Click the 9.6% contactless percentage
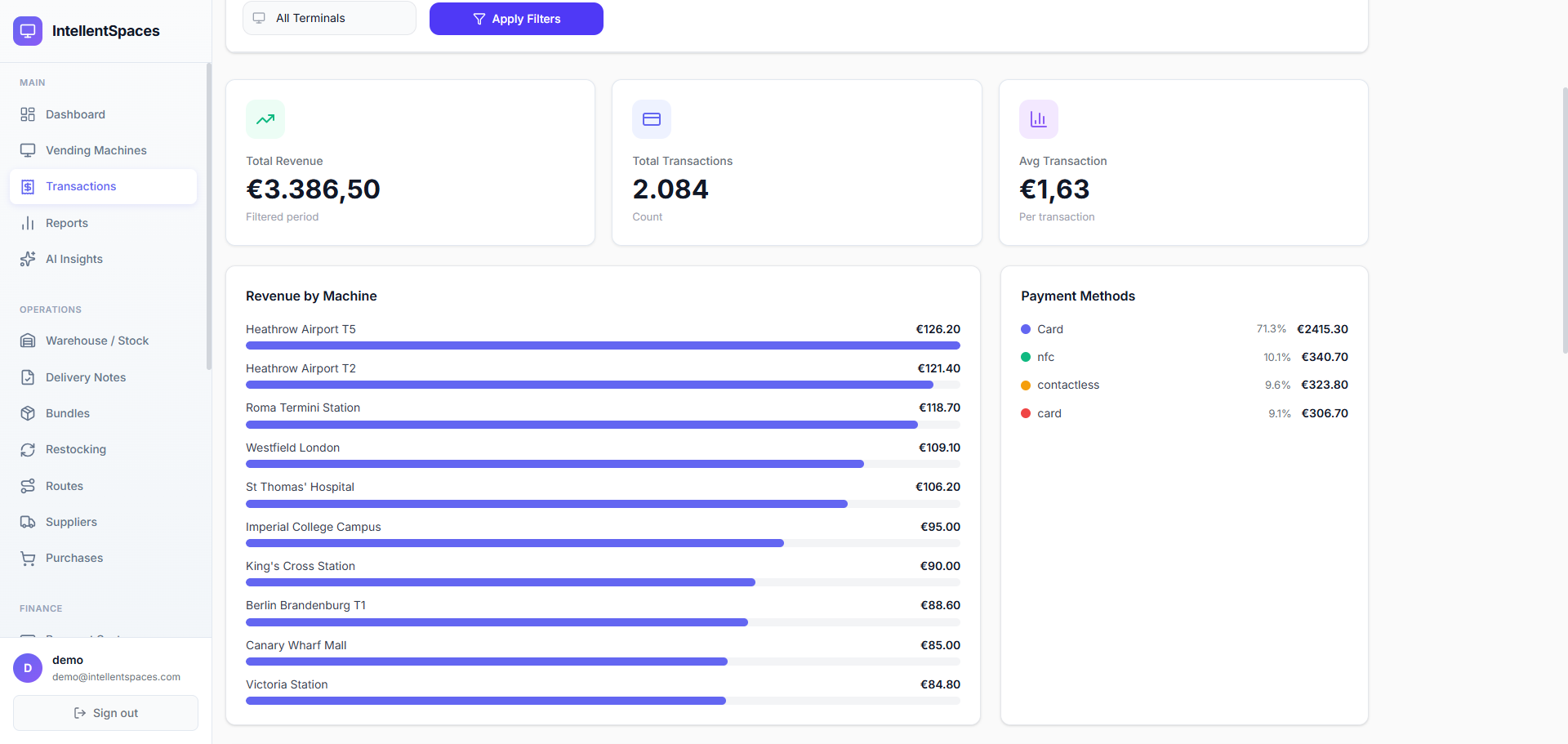Viewport: 1568px width, 744px height. pos(1277,385)
